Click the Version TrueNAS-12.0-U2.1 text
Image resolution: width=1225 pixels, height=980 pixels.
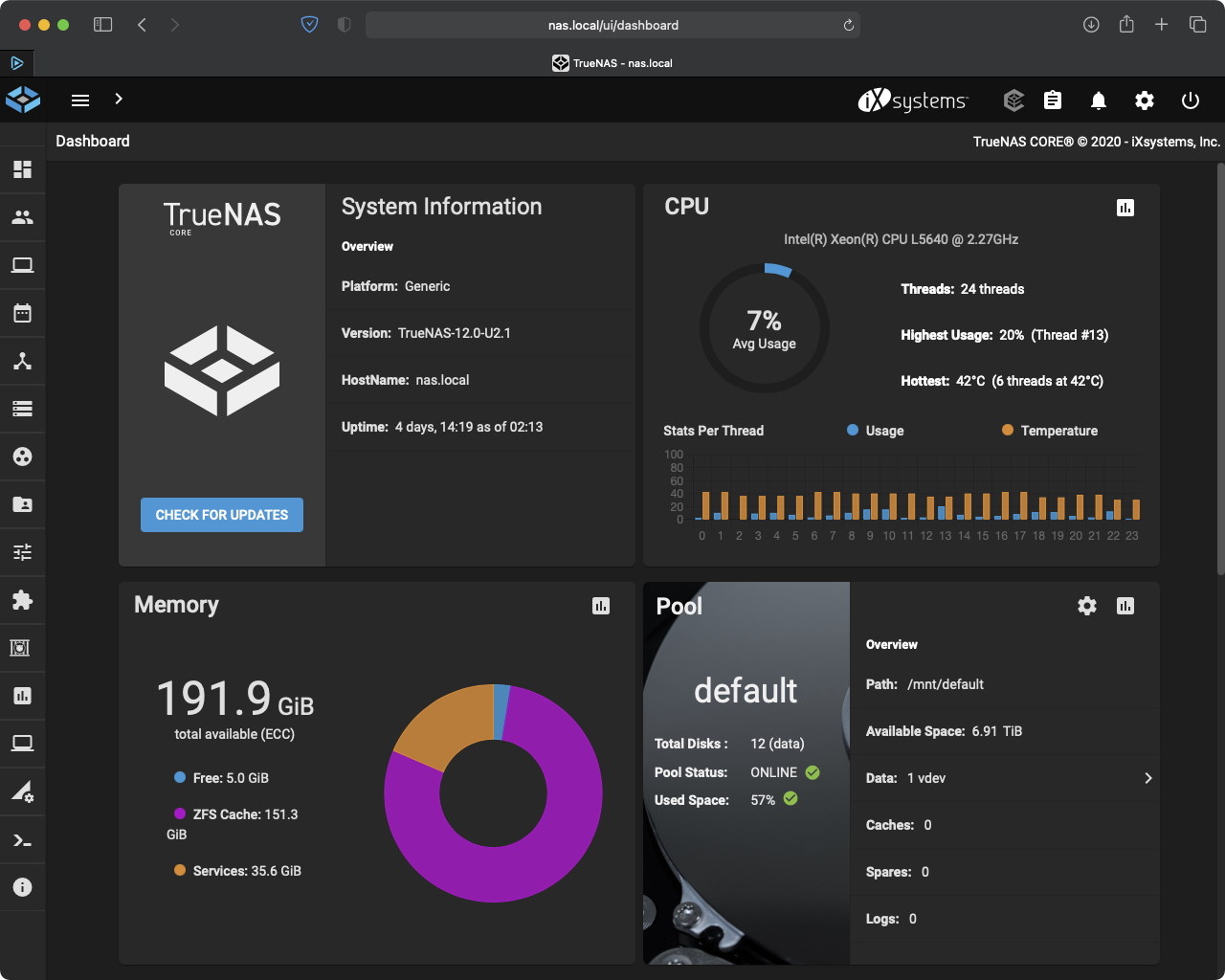click(x=426, y=333)
